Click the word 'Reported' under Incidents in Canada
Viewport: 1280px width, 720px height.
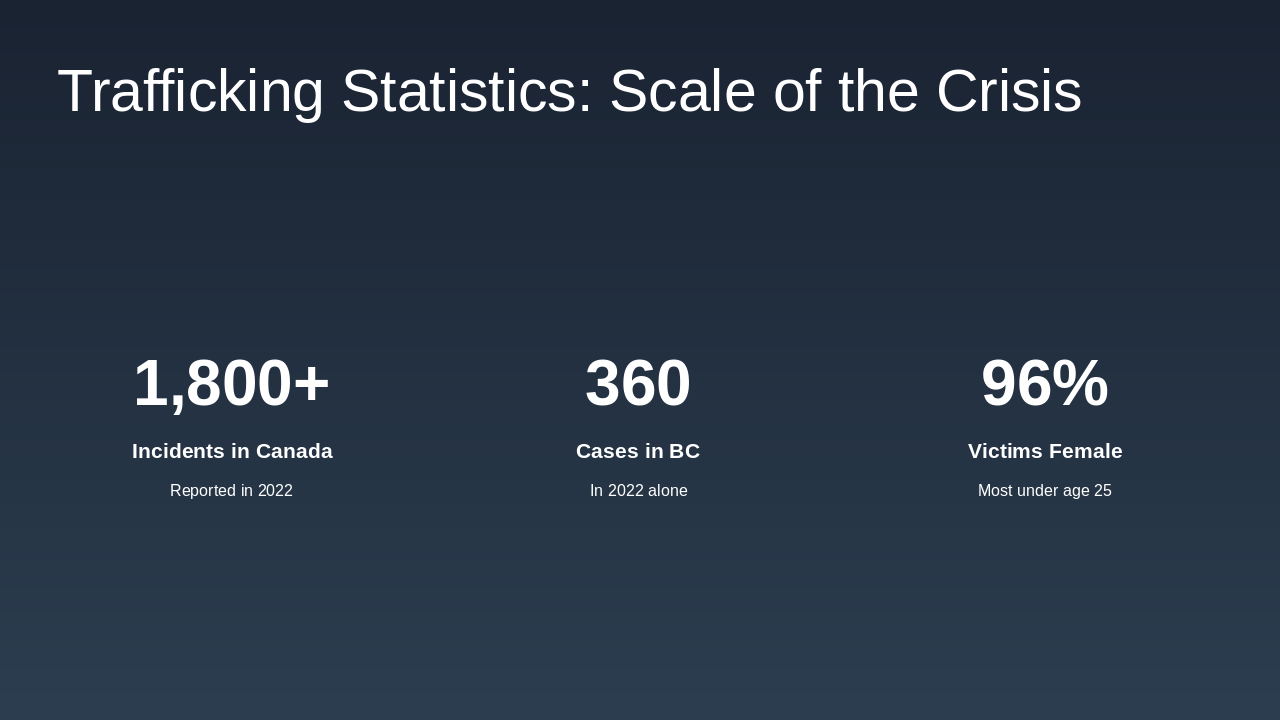[x=203, y=491]
